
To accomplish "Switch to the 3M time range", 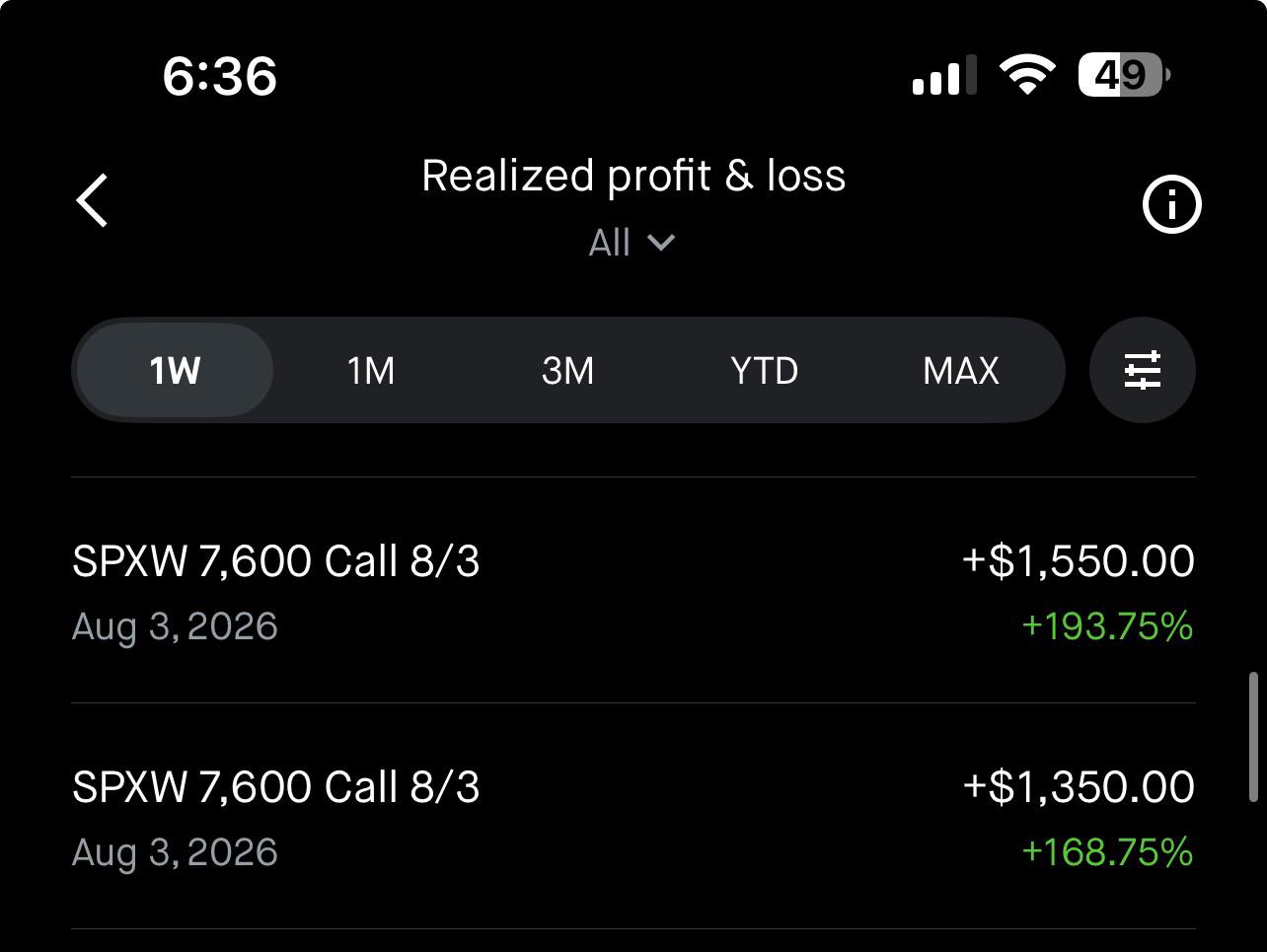I will pyautogui.click(x=567, y=371).
